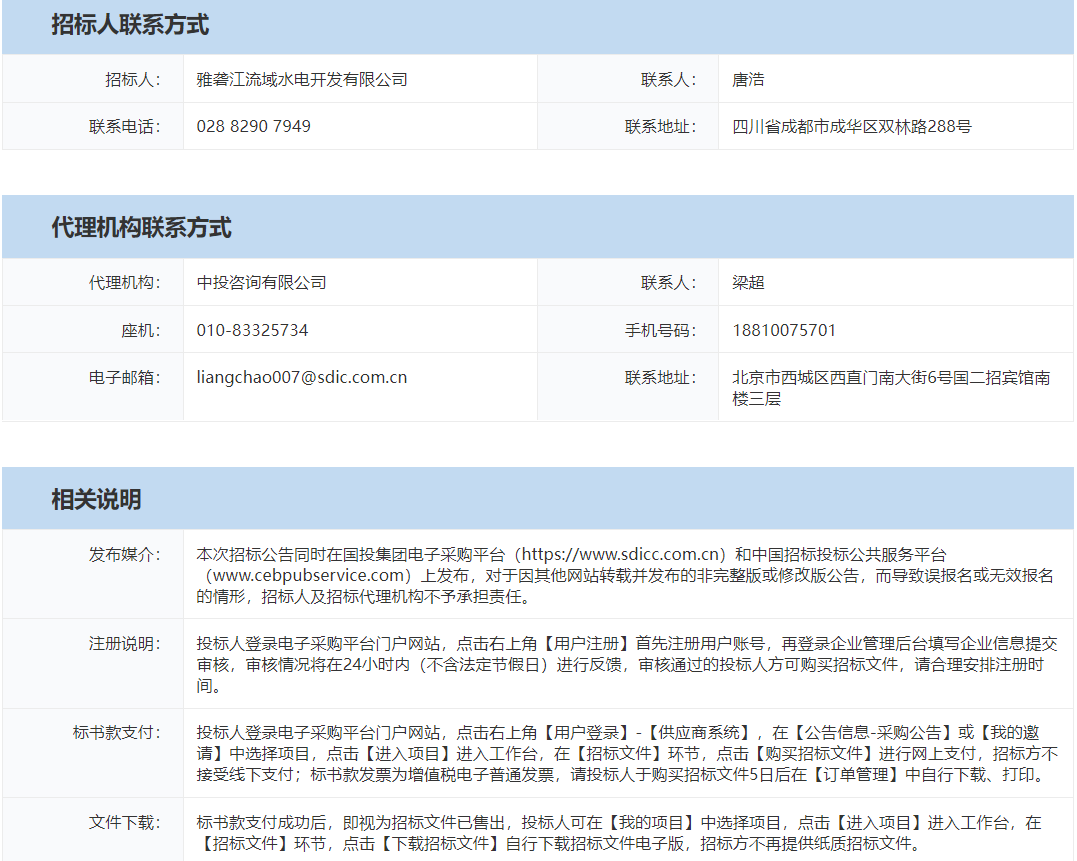Viewport: 1077px width, 861px height.
Task: Click the 【我的项目】 text in download row
Action: click(x=651, y=823)
